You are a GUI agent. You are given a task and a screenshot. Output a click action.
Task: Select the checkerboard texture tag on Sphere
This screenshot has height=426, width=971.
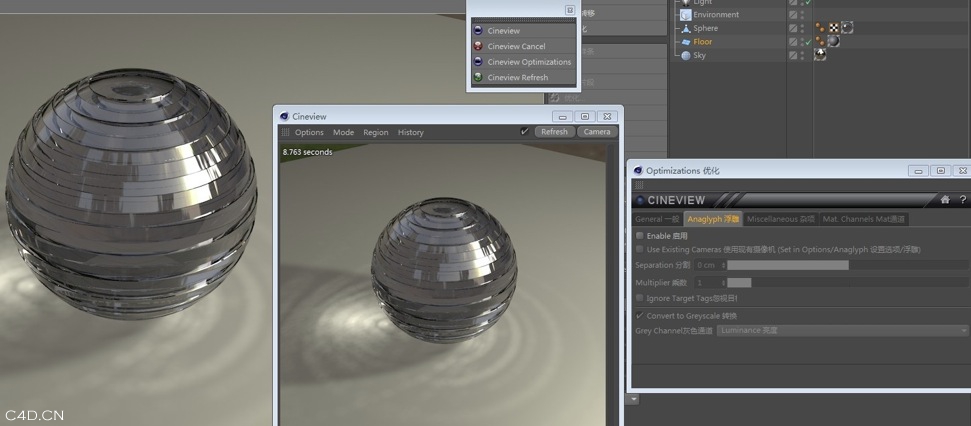tap(834, 28)
